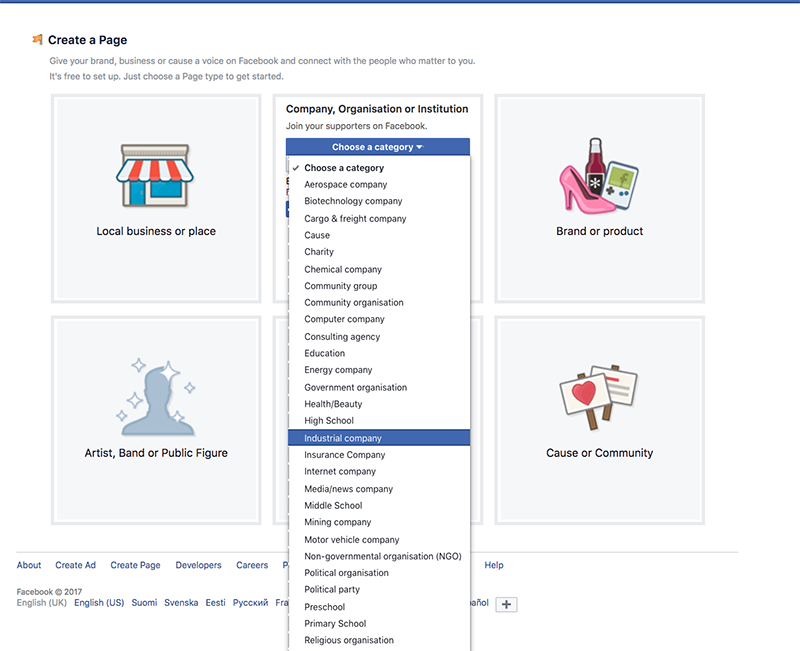Choose Insurance Company category

point(379,455)
